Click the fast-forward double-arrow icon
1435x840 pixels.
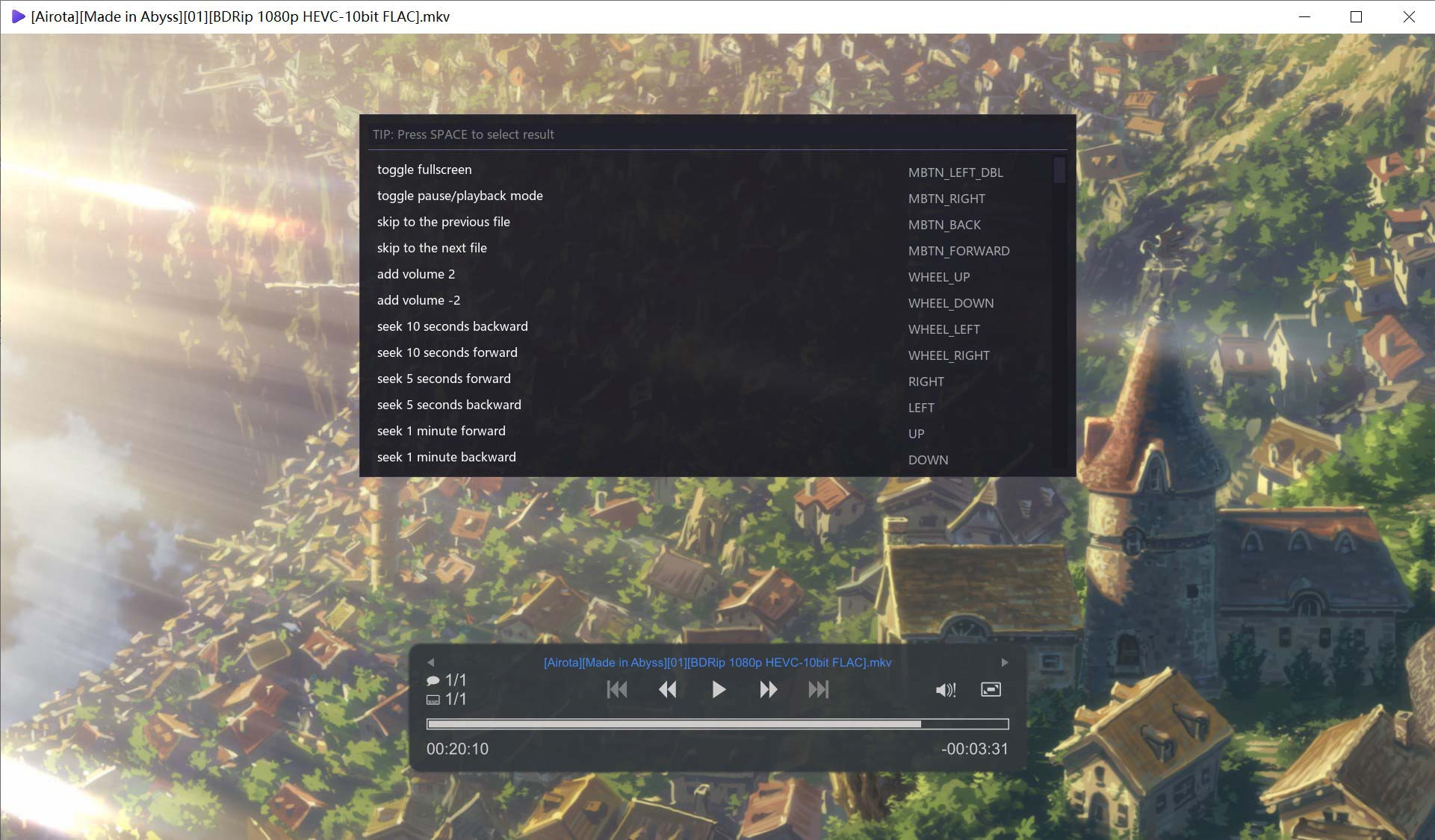pos(768,690)
